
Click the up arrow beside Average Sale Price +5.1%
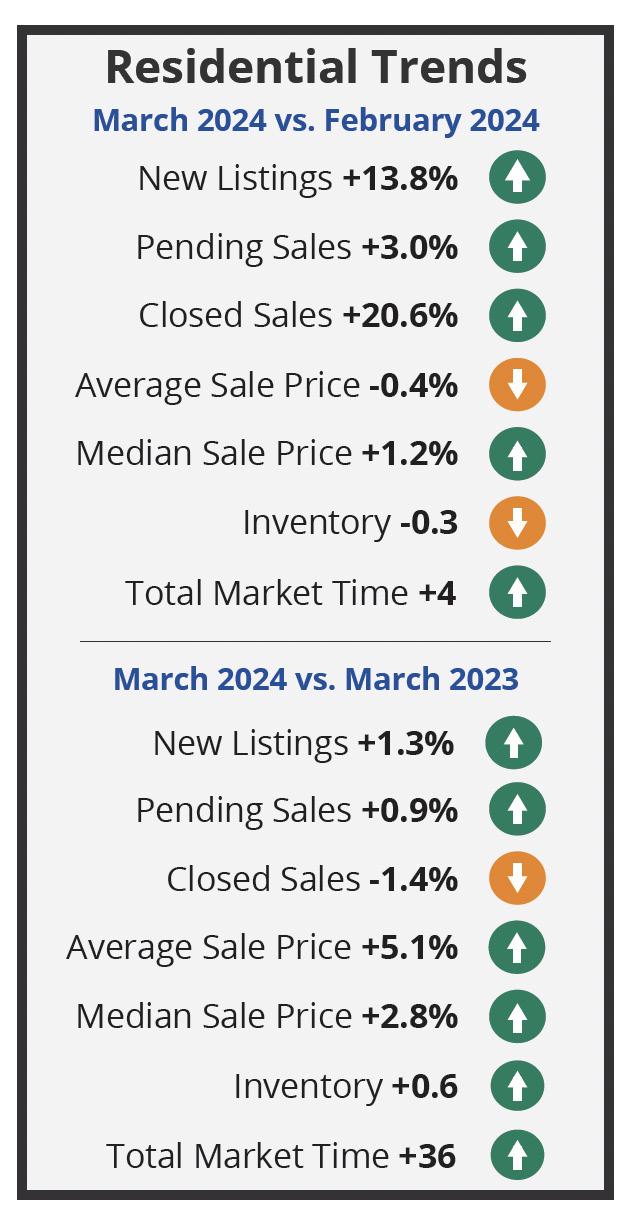(517, 948)
